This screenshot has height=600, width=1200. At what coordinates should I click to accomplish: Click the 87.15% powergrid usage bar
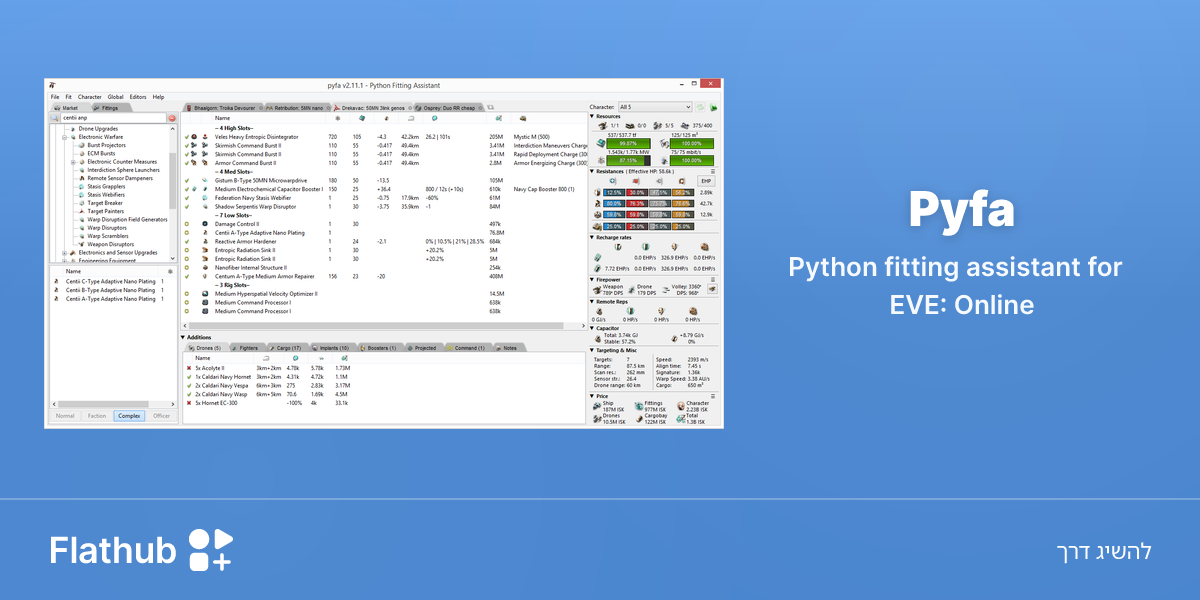coord(629,160)
